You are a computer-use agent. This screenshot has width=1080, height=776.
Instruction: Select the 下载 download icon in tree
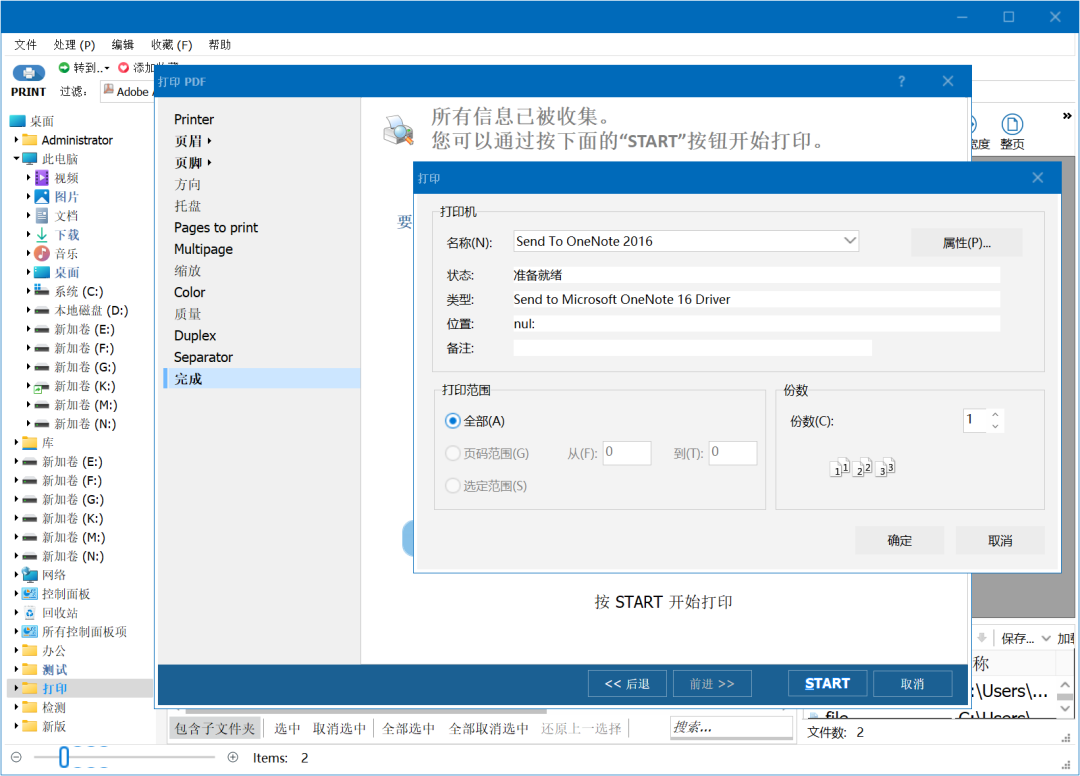point(42,235)
